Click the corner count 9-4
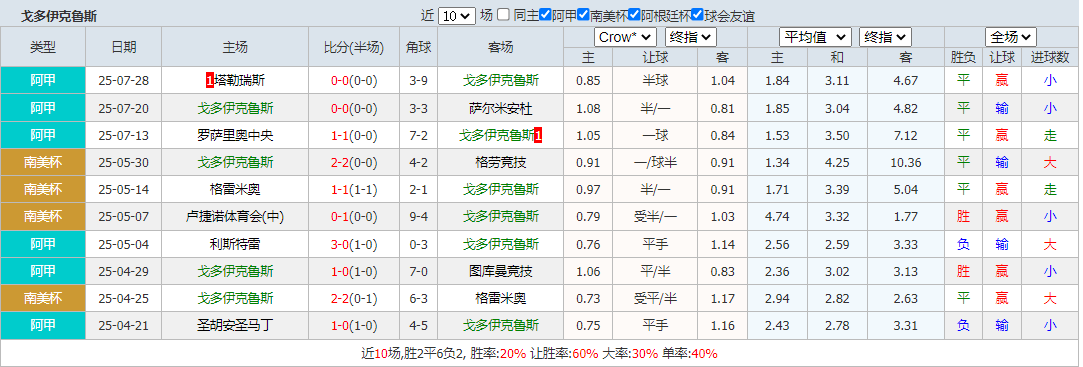1083x367 pixels. [x=419, y=216]
